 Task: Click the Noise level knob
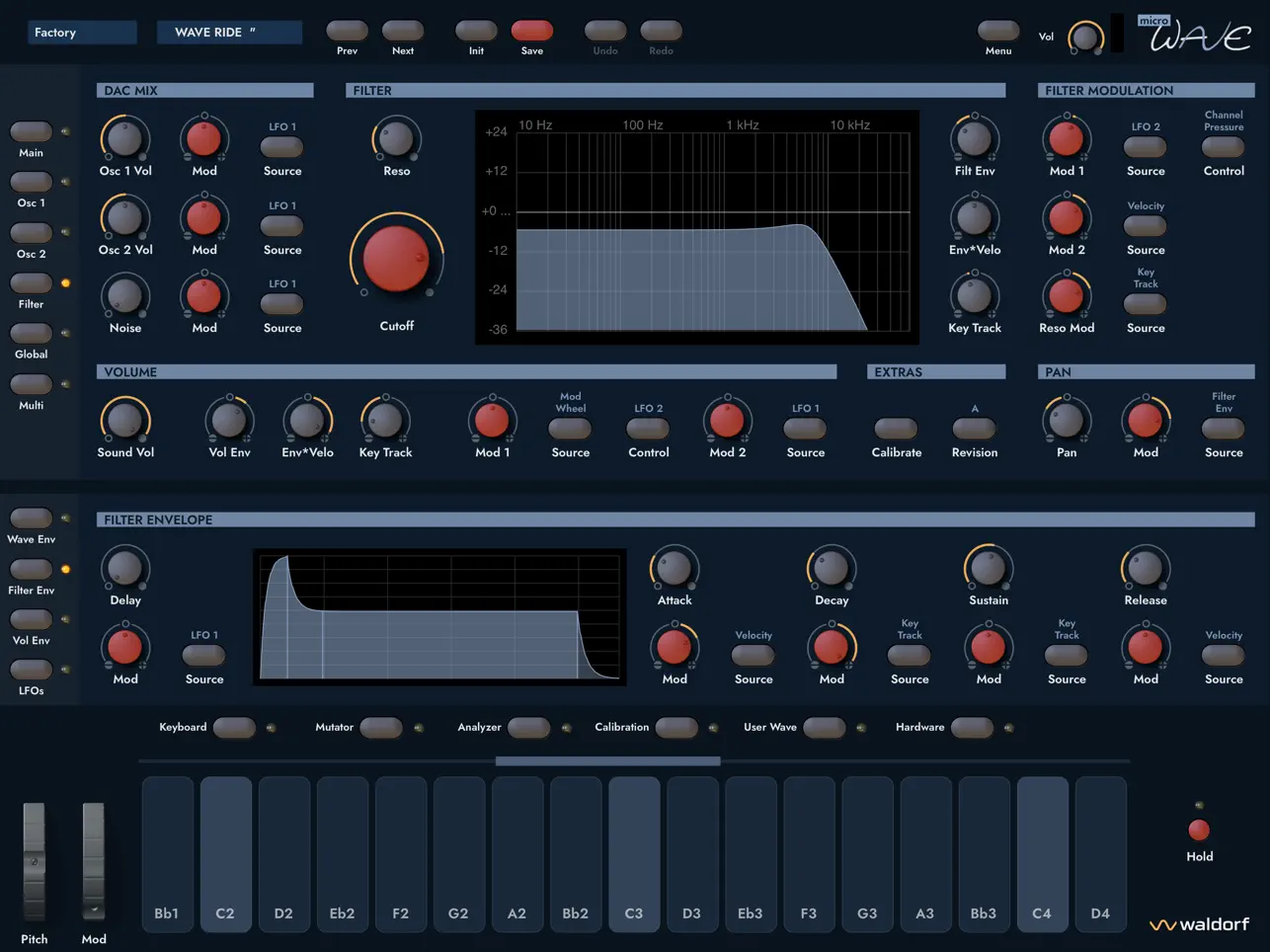[125, 295]
